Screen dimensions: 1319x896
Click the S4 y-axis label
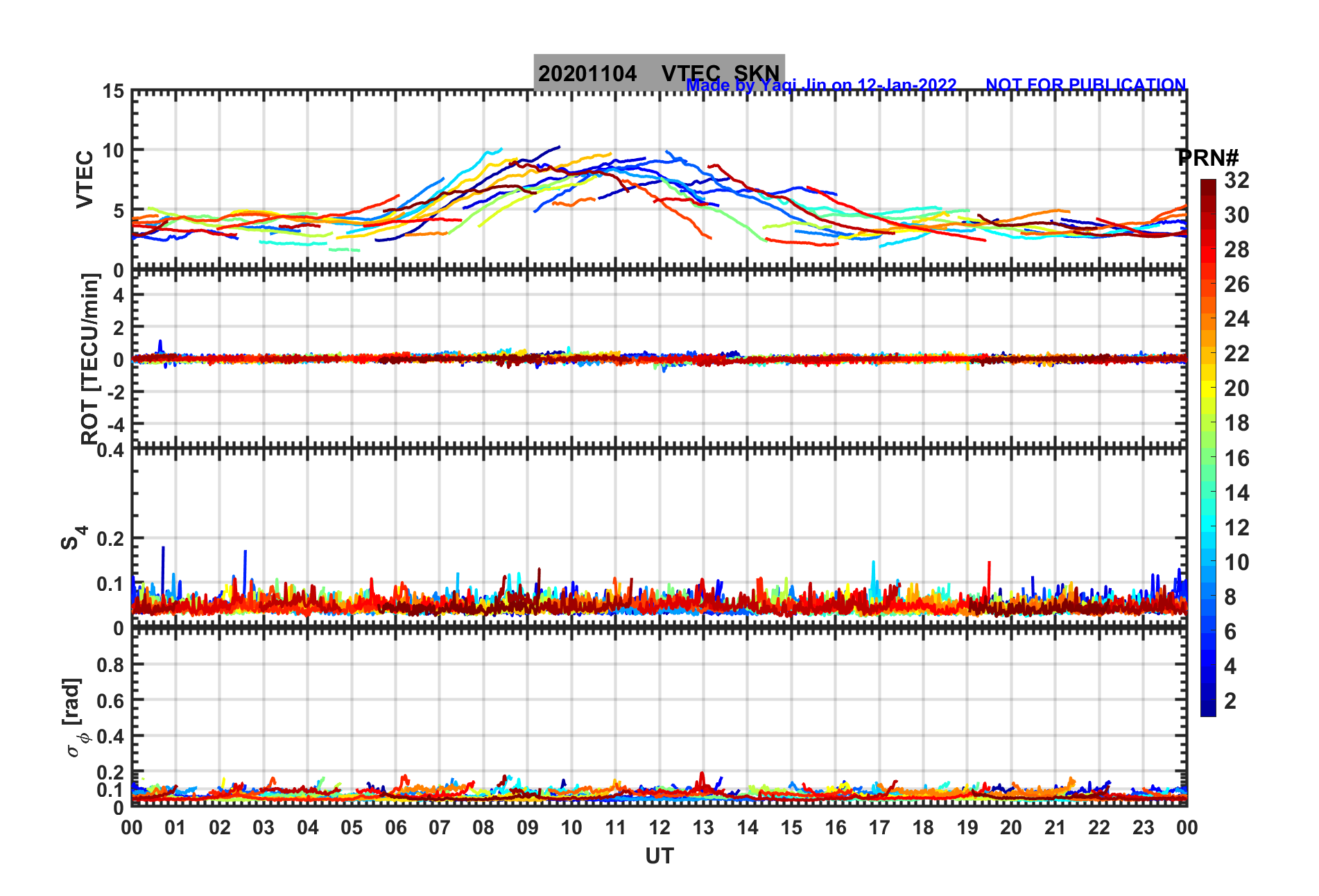(74, 537)
